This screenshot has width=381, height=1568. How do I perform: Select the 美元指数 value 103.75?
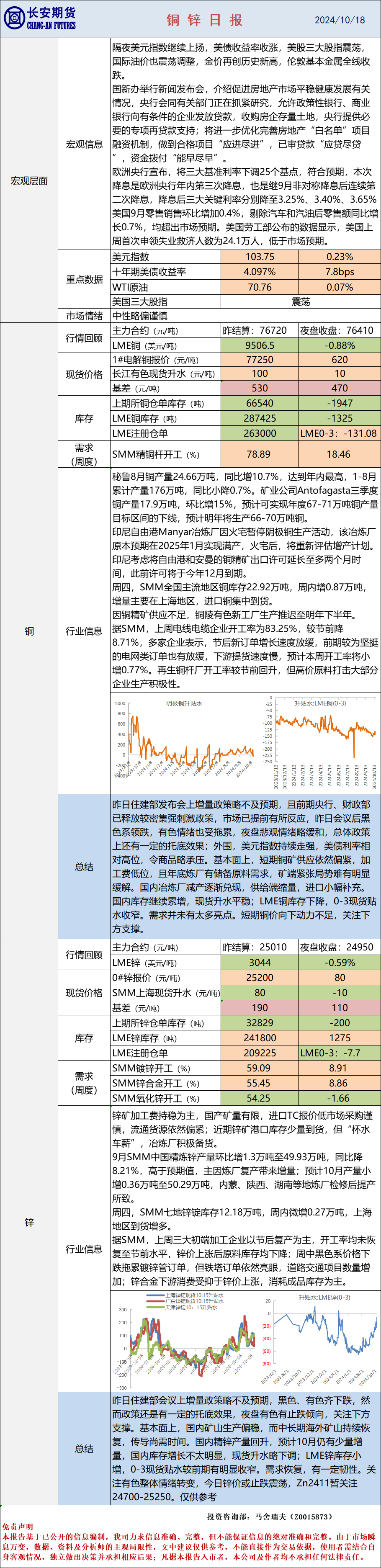(x=260, y=257)
